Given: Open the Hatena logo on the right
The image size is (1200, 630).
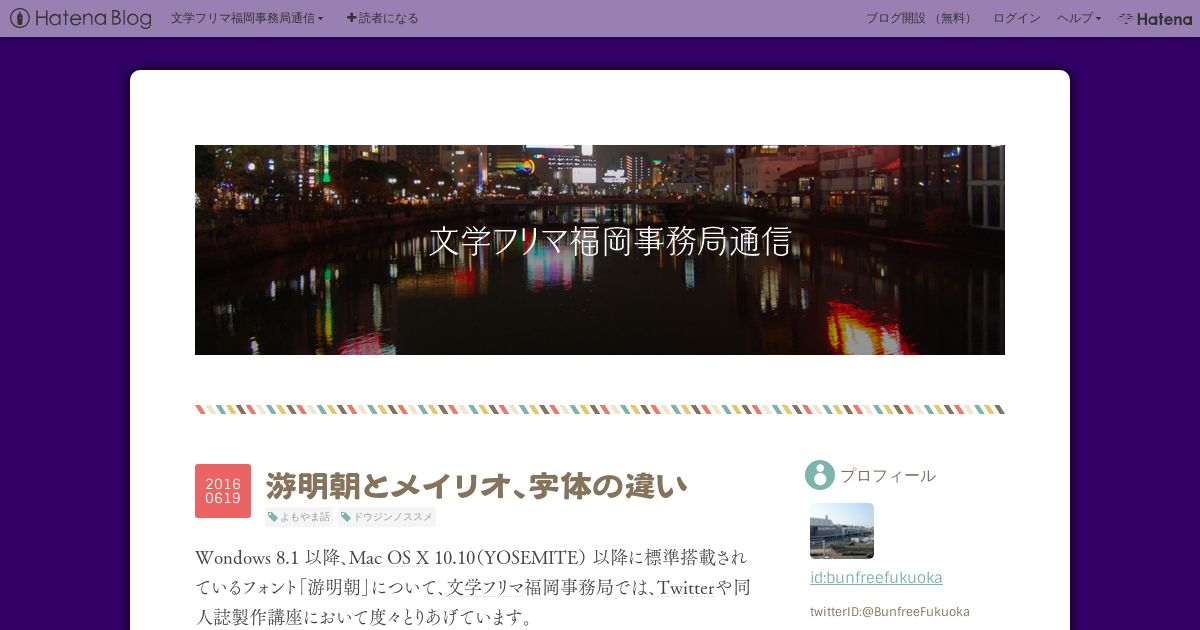Looking at the screenshot, I should coord(1155,18).
